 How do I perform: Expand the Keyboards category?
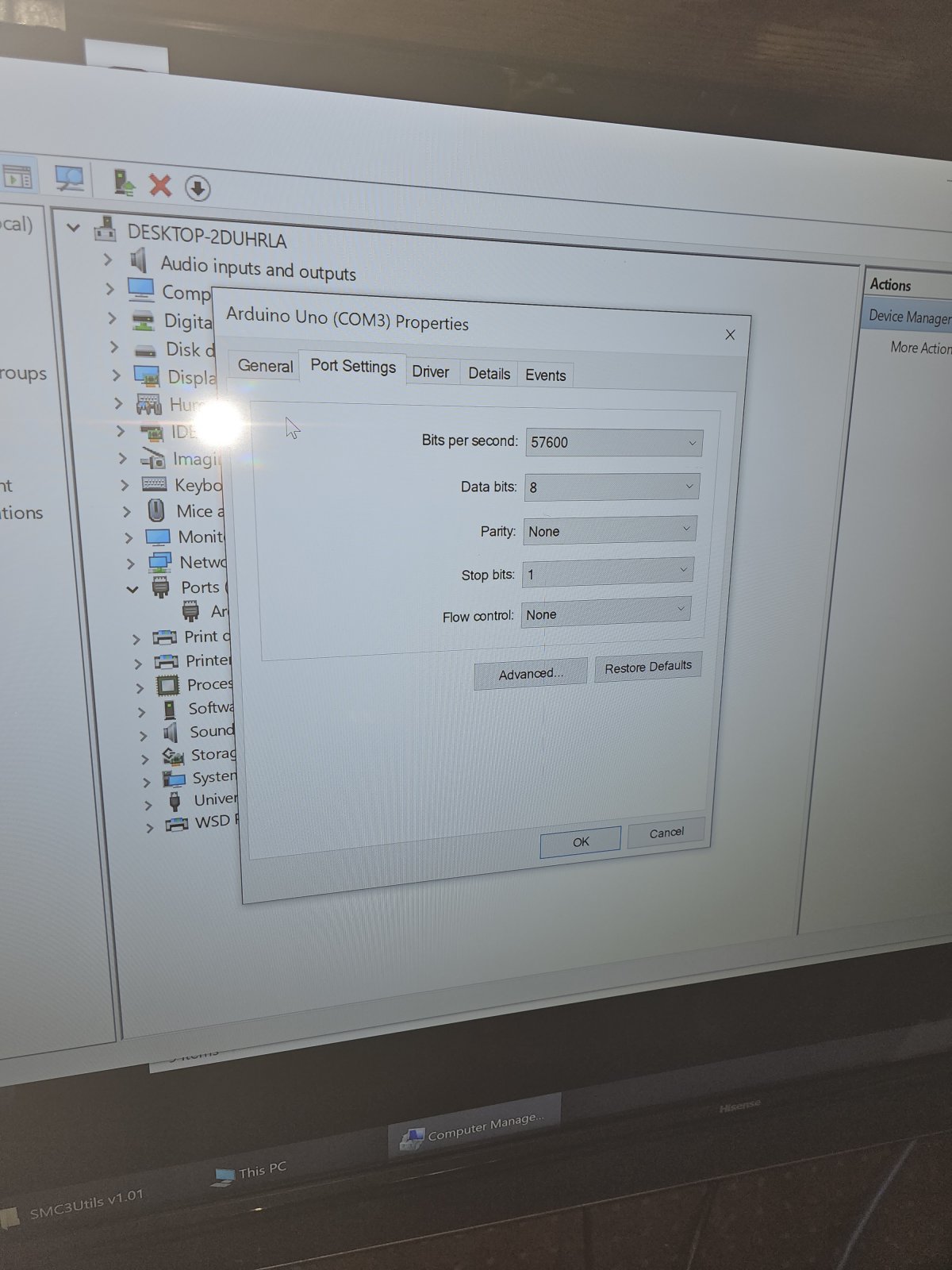(125, 485)
